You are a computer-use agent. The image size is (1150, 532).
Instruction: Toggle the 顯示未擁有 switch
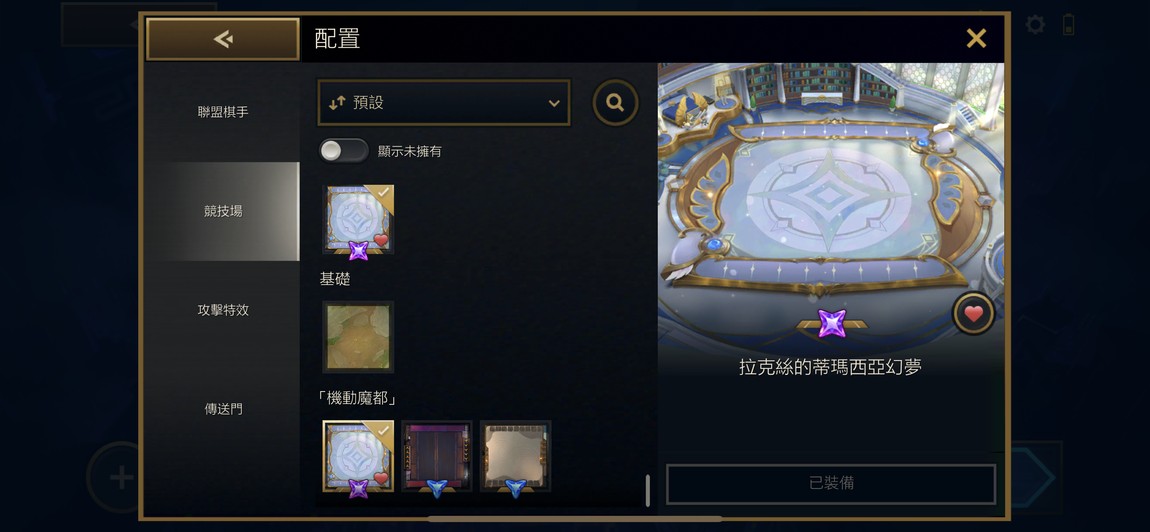[x=344, y=151]
